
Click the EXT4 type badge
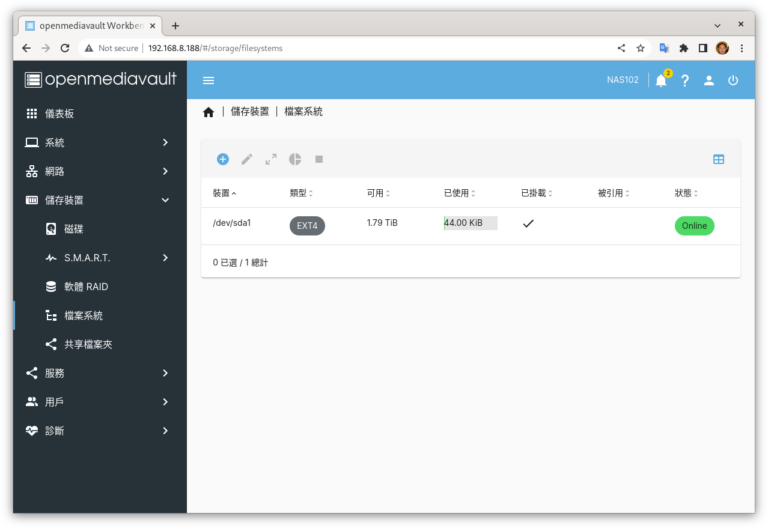(307, 226)
